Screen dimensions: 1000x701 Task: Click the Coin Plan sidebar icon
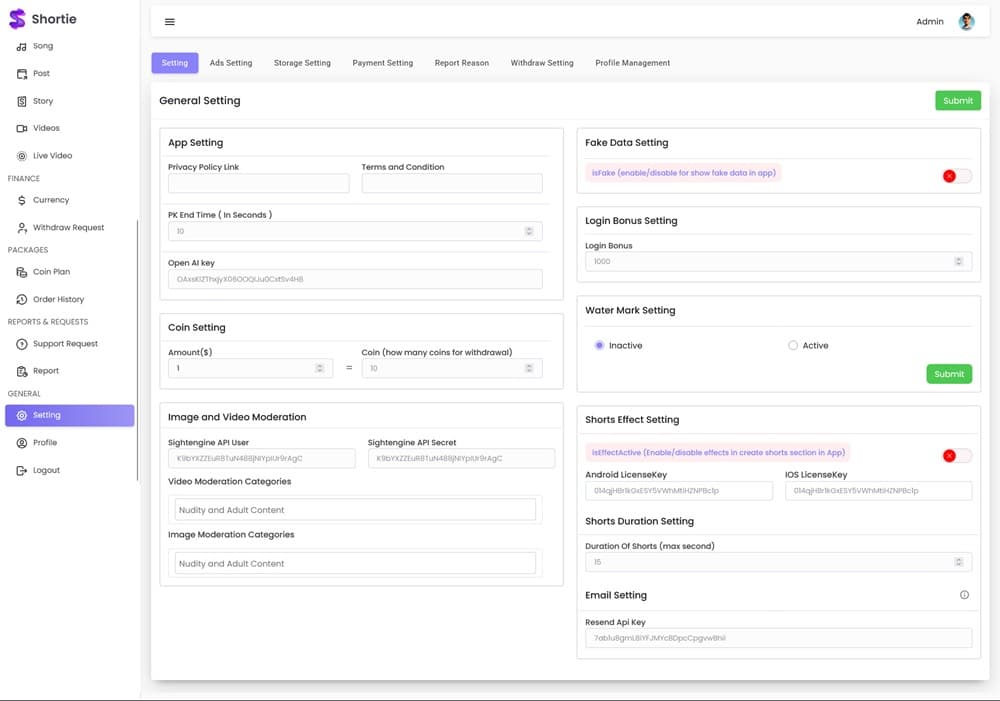point(22,272)
